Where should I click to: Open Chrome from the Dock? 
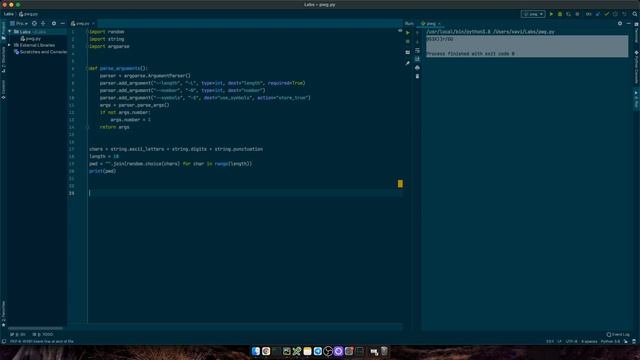pos(266,351)
